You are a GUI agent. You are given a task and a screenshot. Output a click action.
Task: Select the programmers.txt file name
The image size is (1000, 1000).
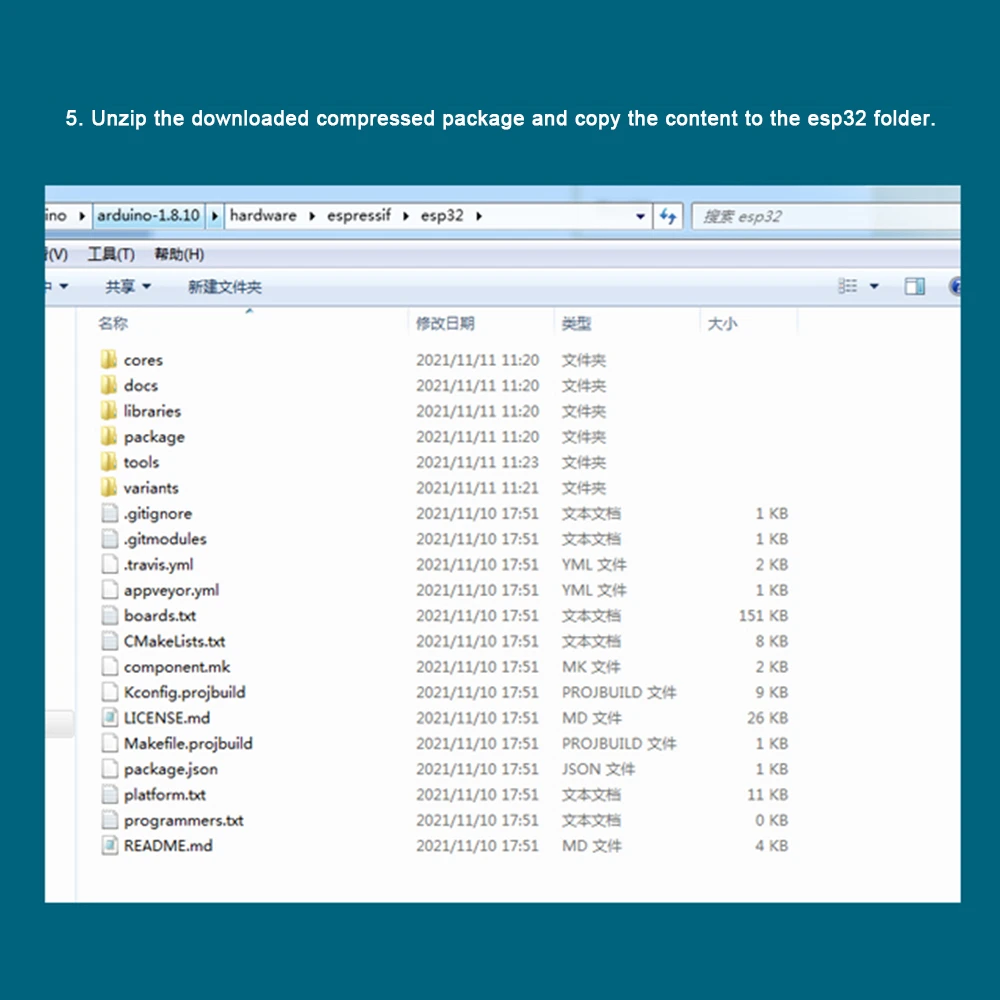click(x=184, y=820)
